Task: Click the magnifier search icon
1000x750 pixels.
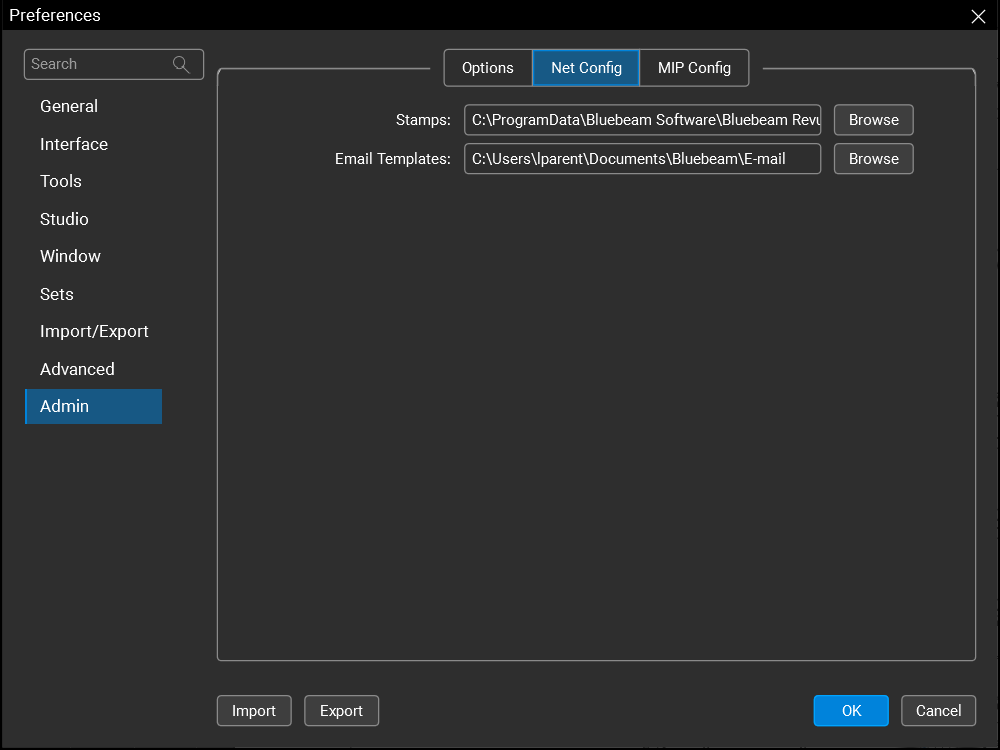Action: pos(181,64)
